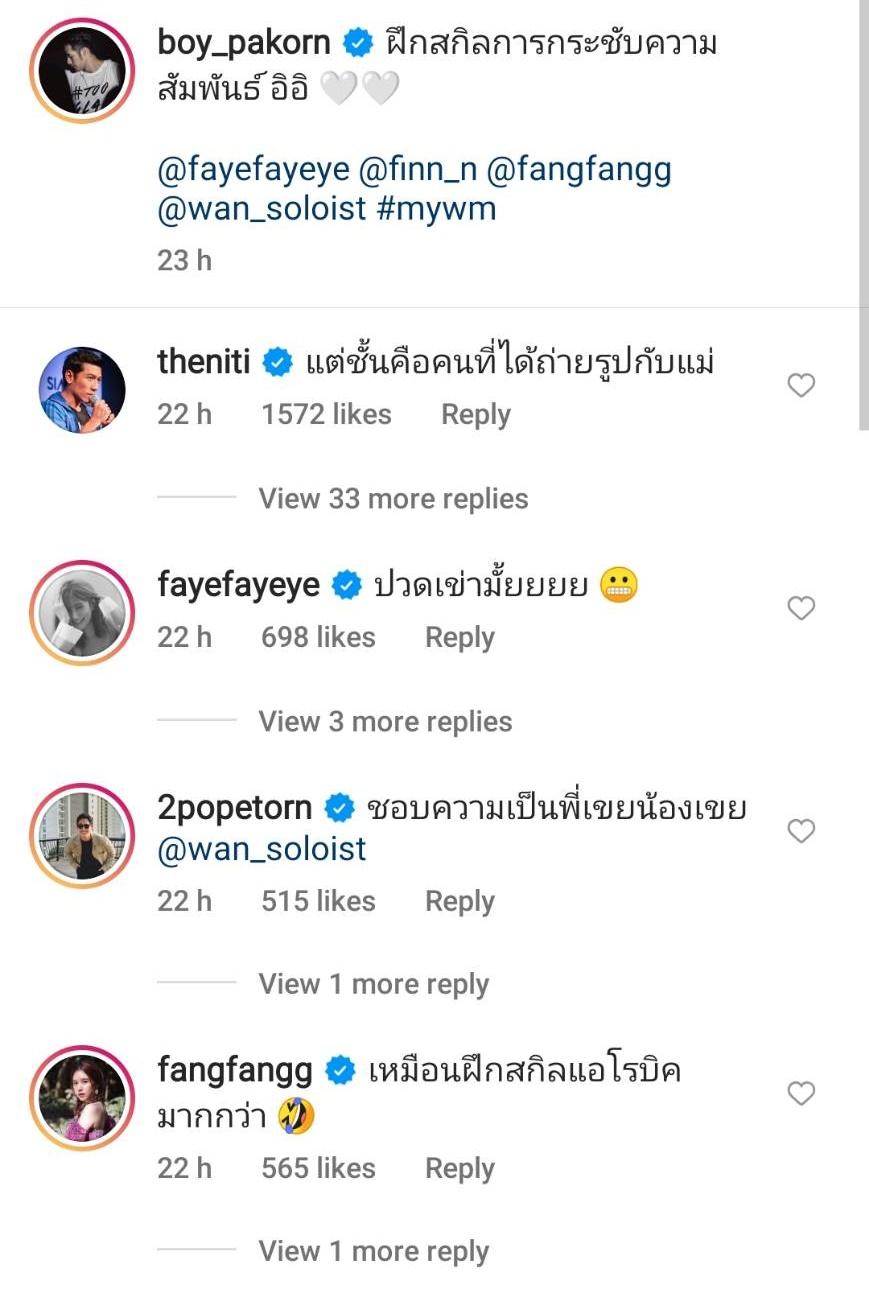Tap 2popetorn's profile avatar
Viewport: 869px width, 1290px height.
[x=82, y=835]
